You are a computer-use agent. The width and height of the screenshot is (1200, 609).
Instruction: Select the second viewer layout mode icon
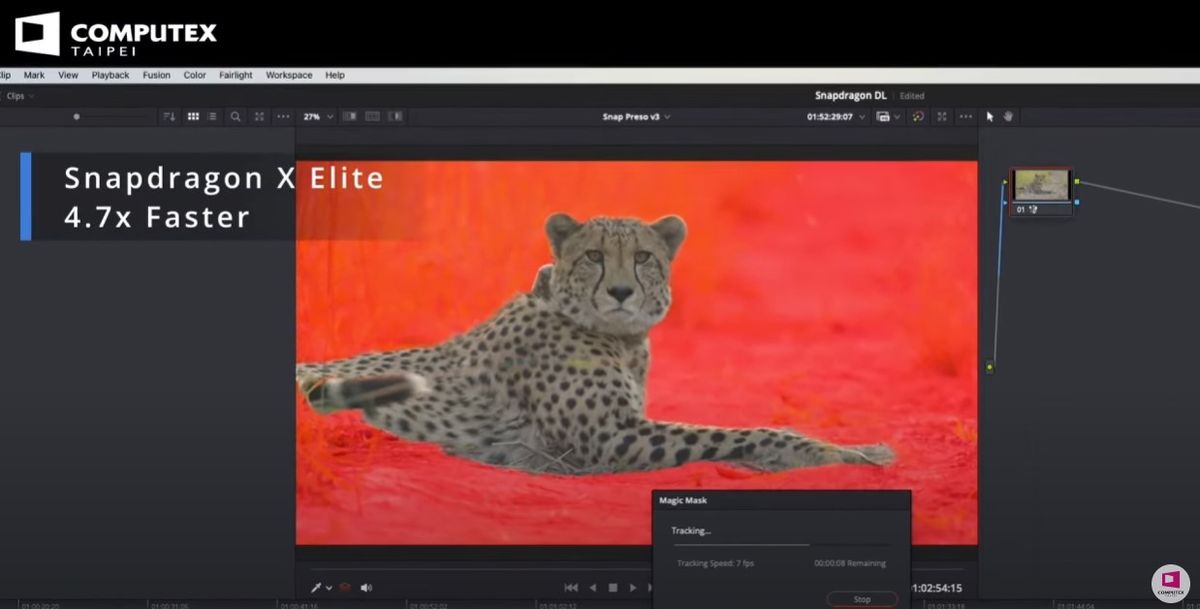pyautogui.click(x=372, y=117)
